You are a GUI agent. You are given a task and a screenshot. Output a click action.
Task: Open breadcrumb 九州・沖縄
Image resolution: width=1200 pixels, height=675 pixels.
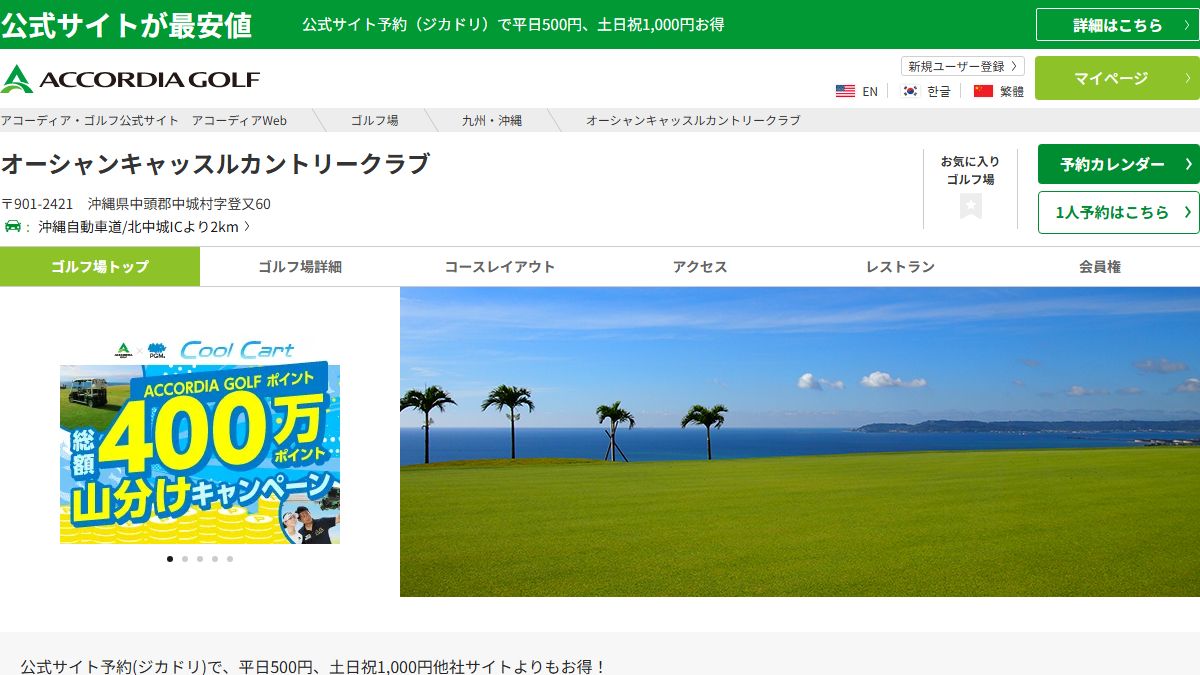(x=492, y=120)
